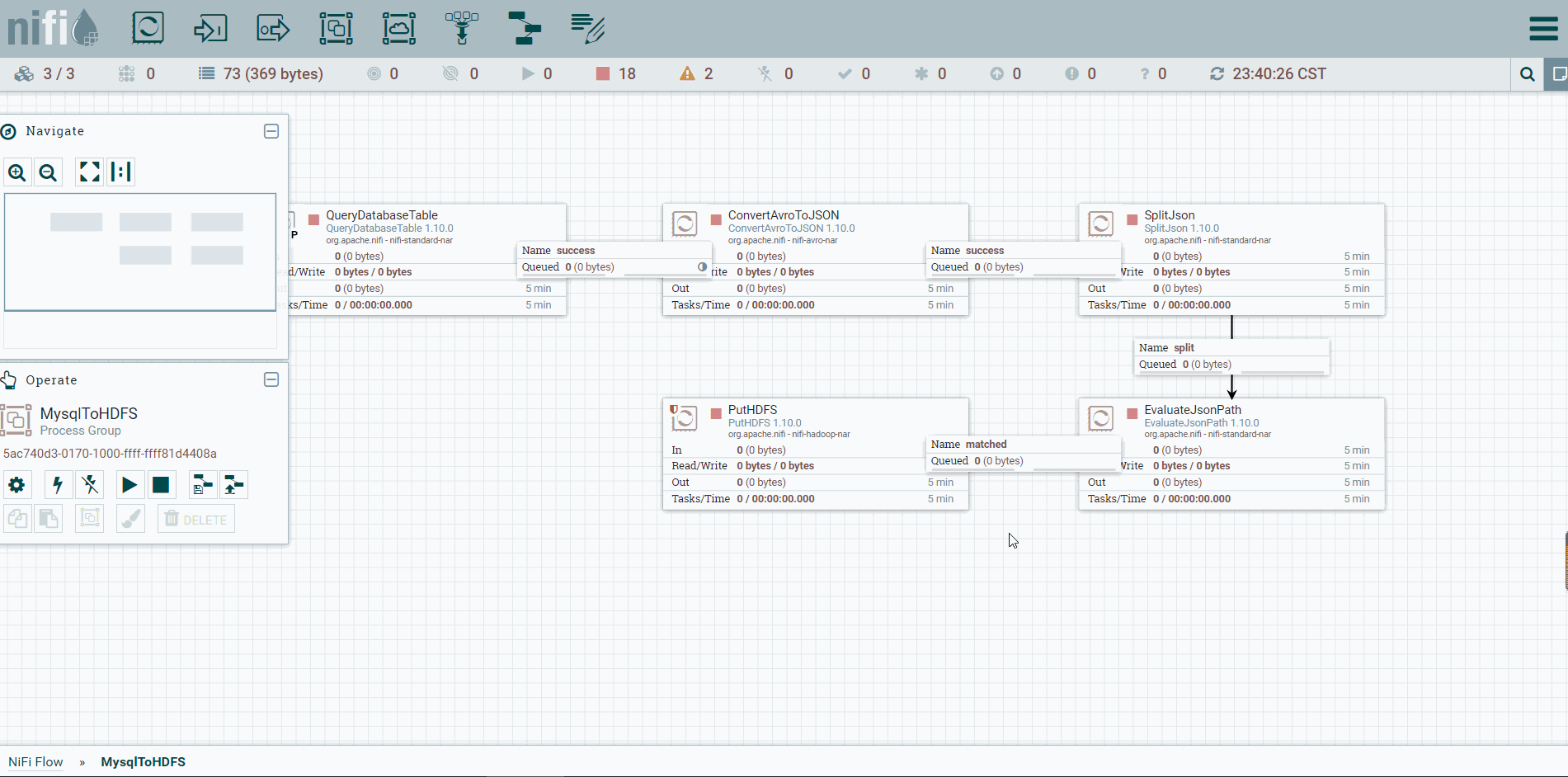
Task: Click the birdseye minimap view
Action: click(140, 252)
